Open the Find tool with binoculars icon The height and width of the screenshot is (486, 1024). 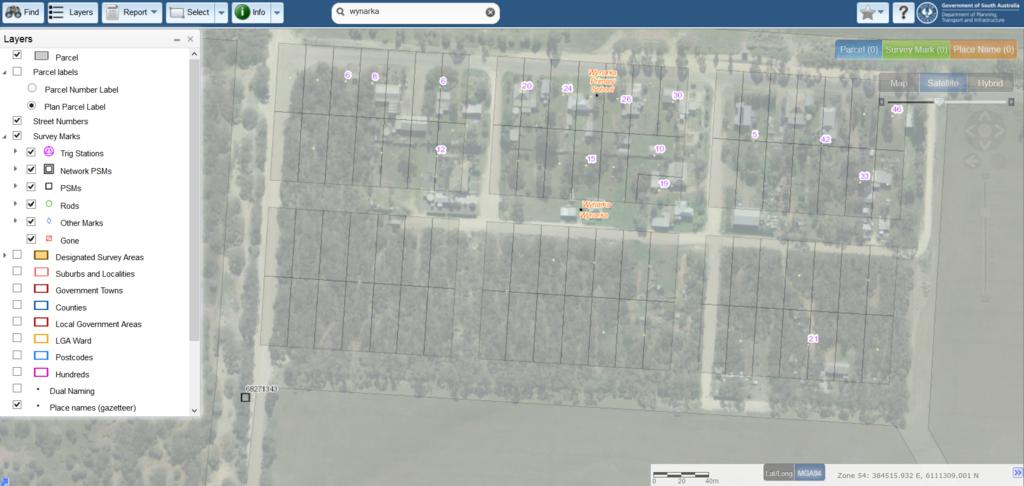click(x=21, y=13)
